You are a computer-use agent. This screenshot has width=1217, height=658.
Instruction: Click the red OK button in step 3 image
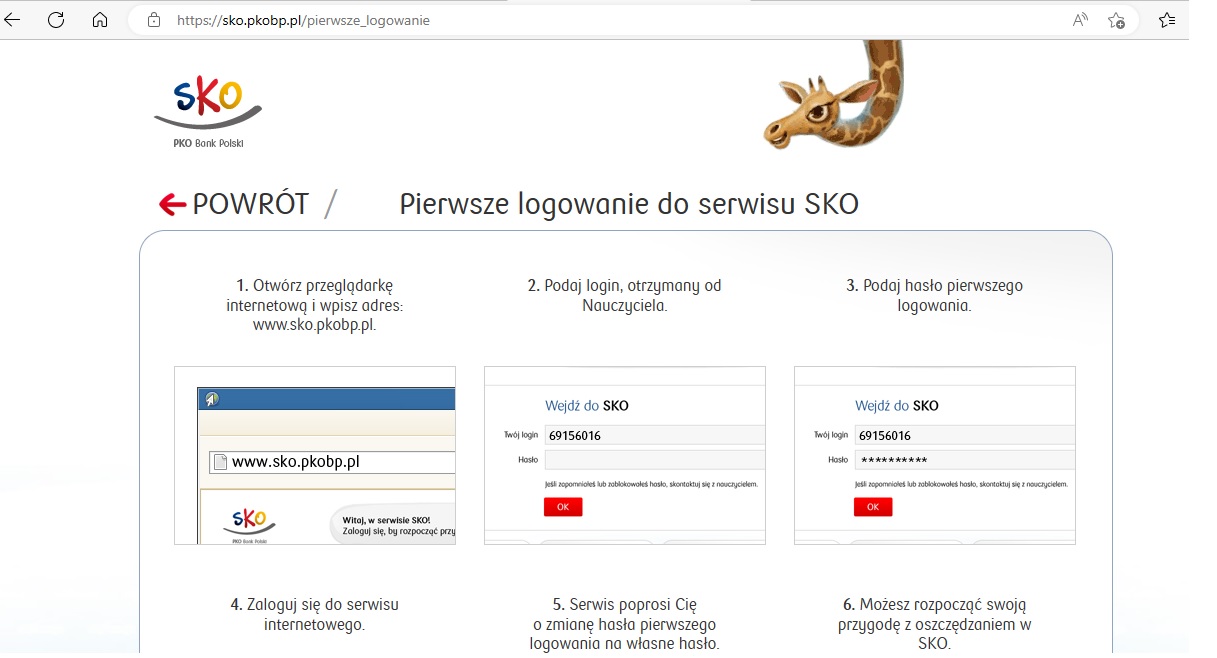tap(873, 507)
